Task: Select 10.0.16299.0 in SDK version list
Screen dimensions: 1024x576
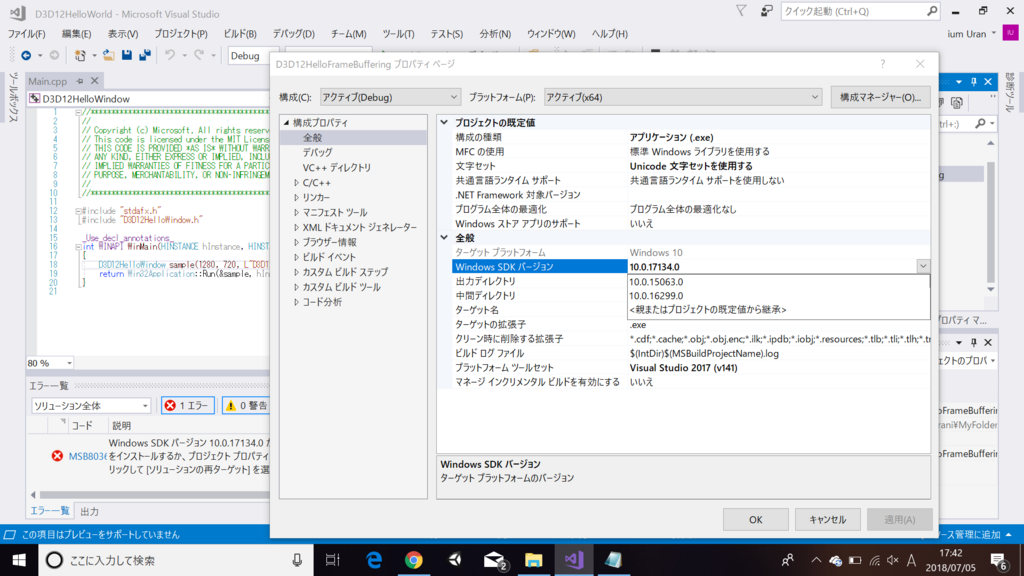Action: point(778,296)
